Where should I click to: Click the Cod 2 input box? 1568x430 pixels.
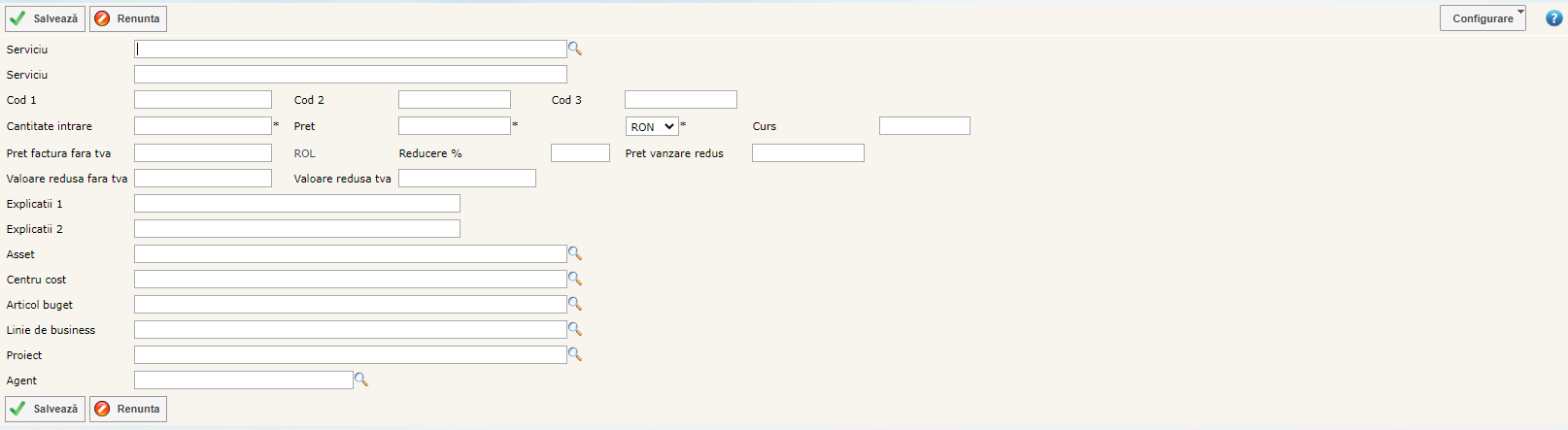[x=454, y=100]
